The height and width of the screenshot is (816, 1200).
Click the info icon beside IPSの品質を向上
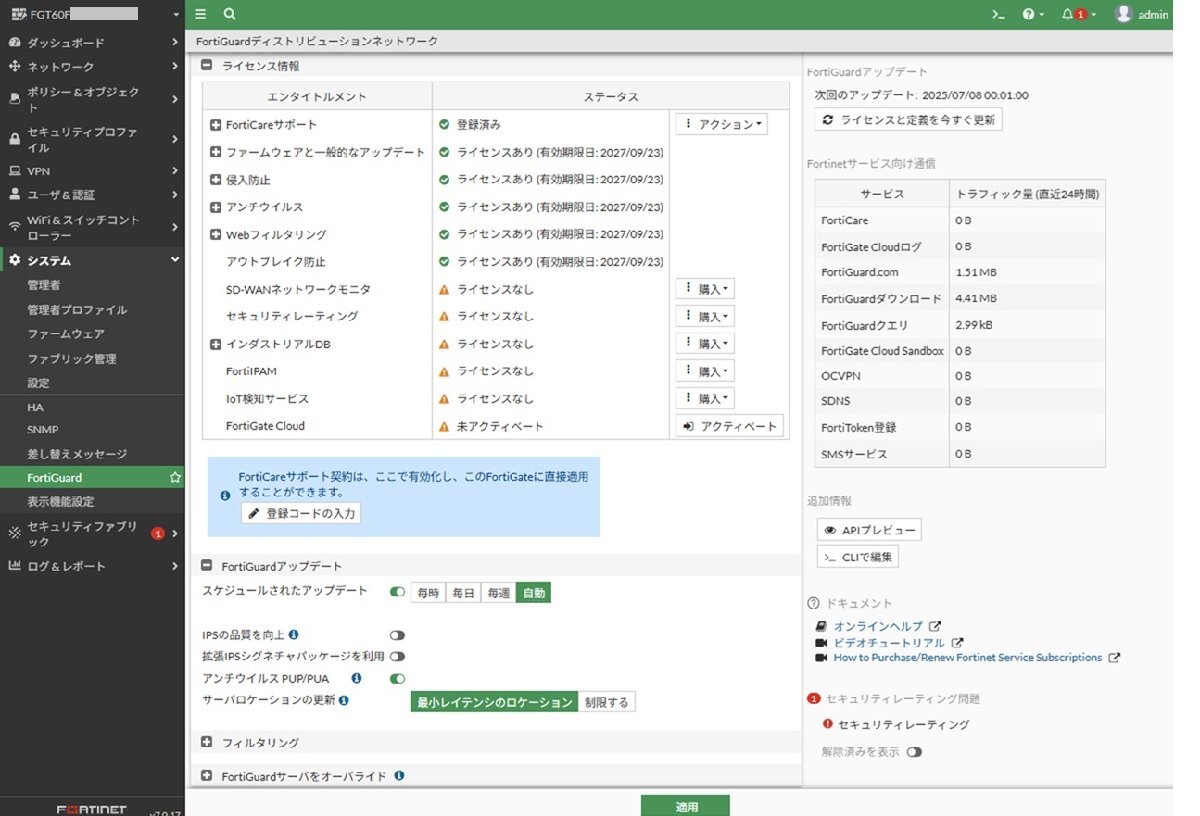coord(294,634)
